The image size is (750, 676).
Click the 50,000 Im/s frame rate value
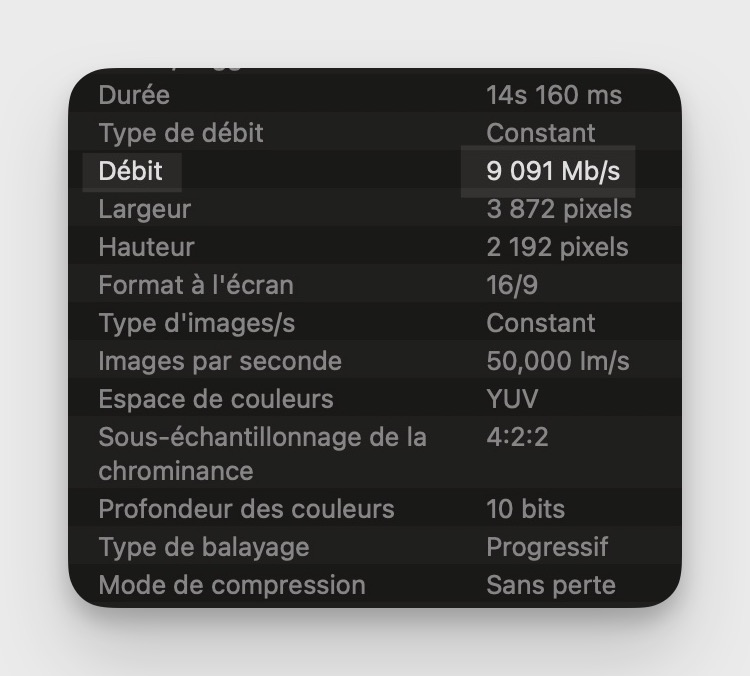(558, 361)
